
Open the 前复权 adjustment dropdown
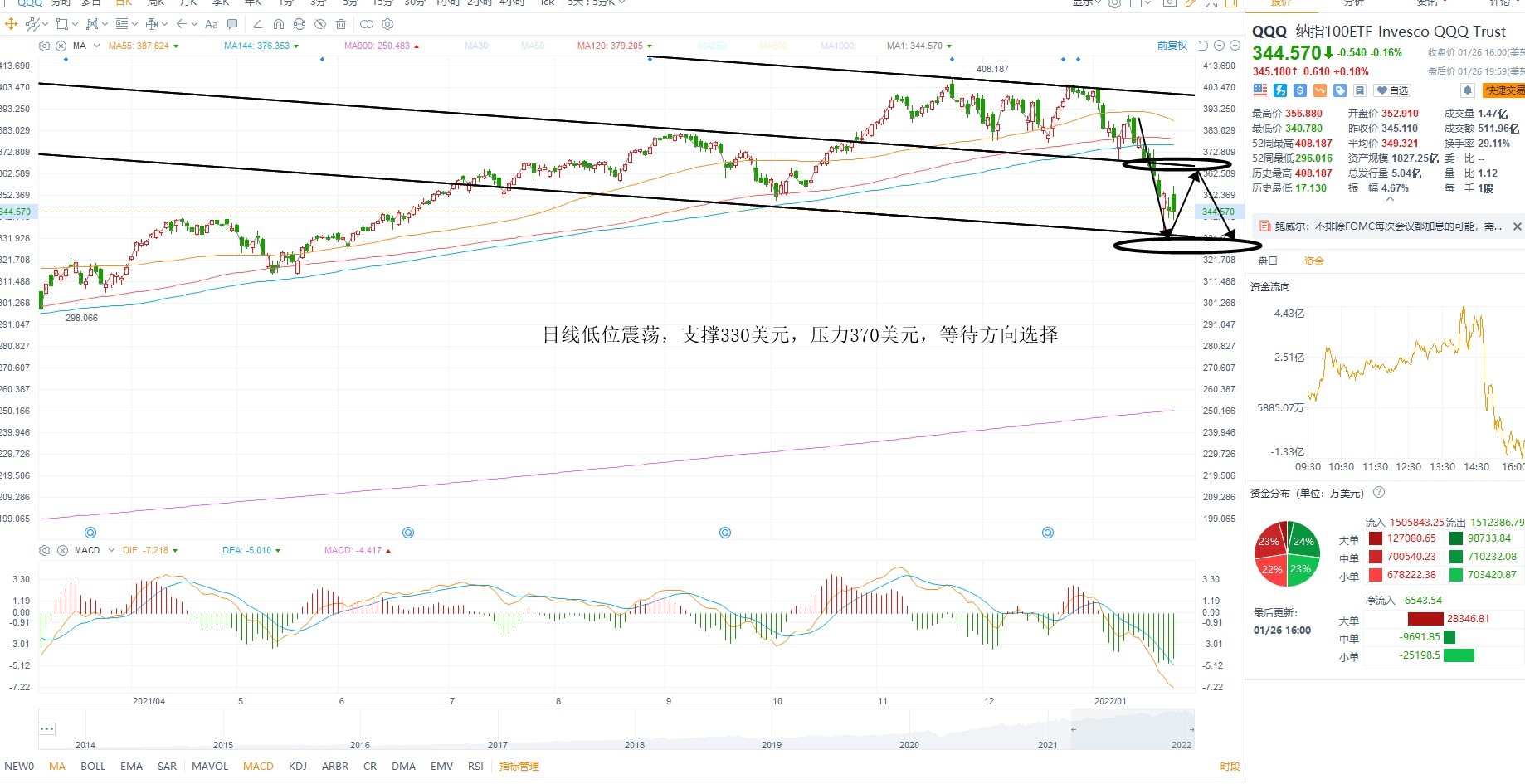click(1172, 46)
